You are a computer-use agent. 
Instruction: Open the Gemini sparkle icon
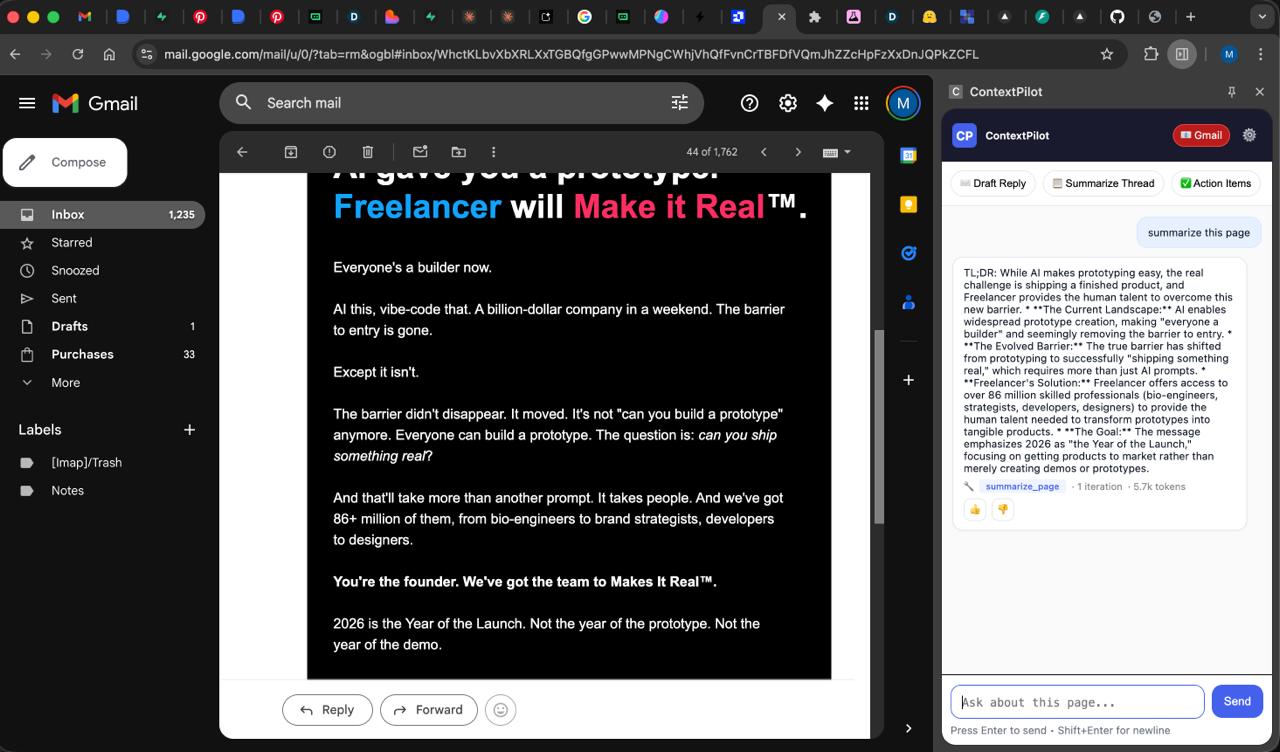(x=824, y=103)
